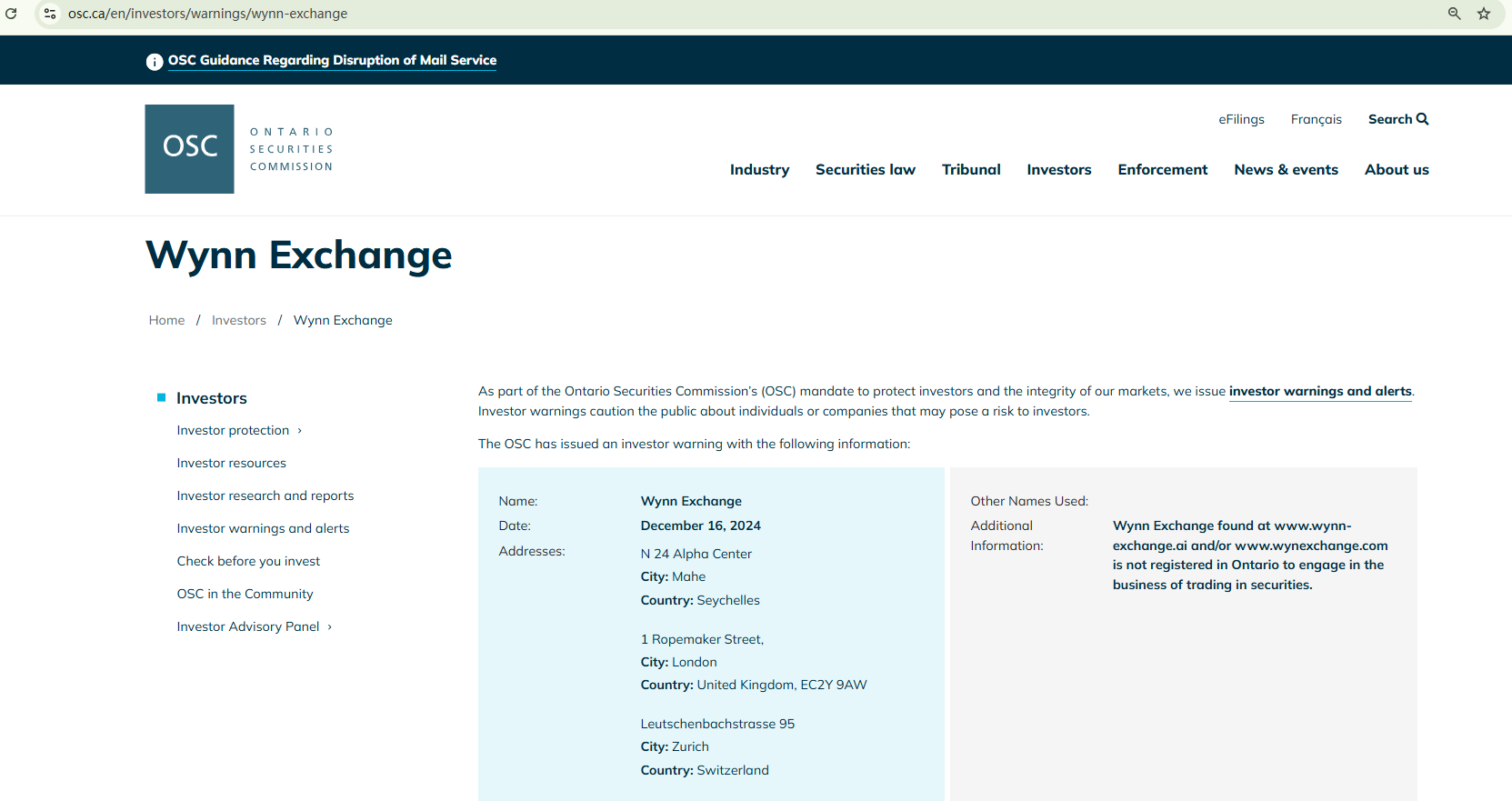Viewport: 1512px width, 801px height.
Task: Click the City: London line
Action: [678, 662]
